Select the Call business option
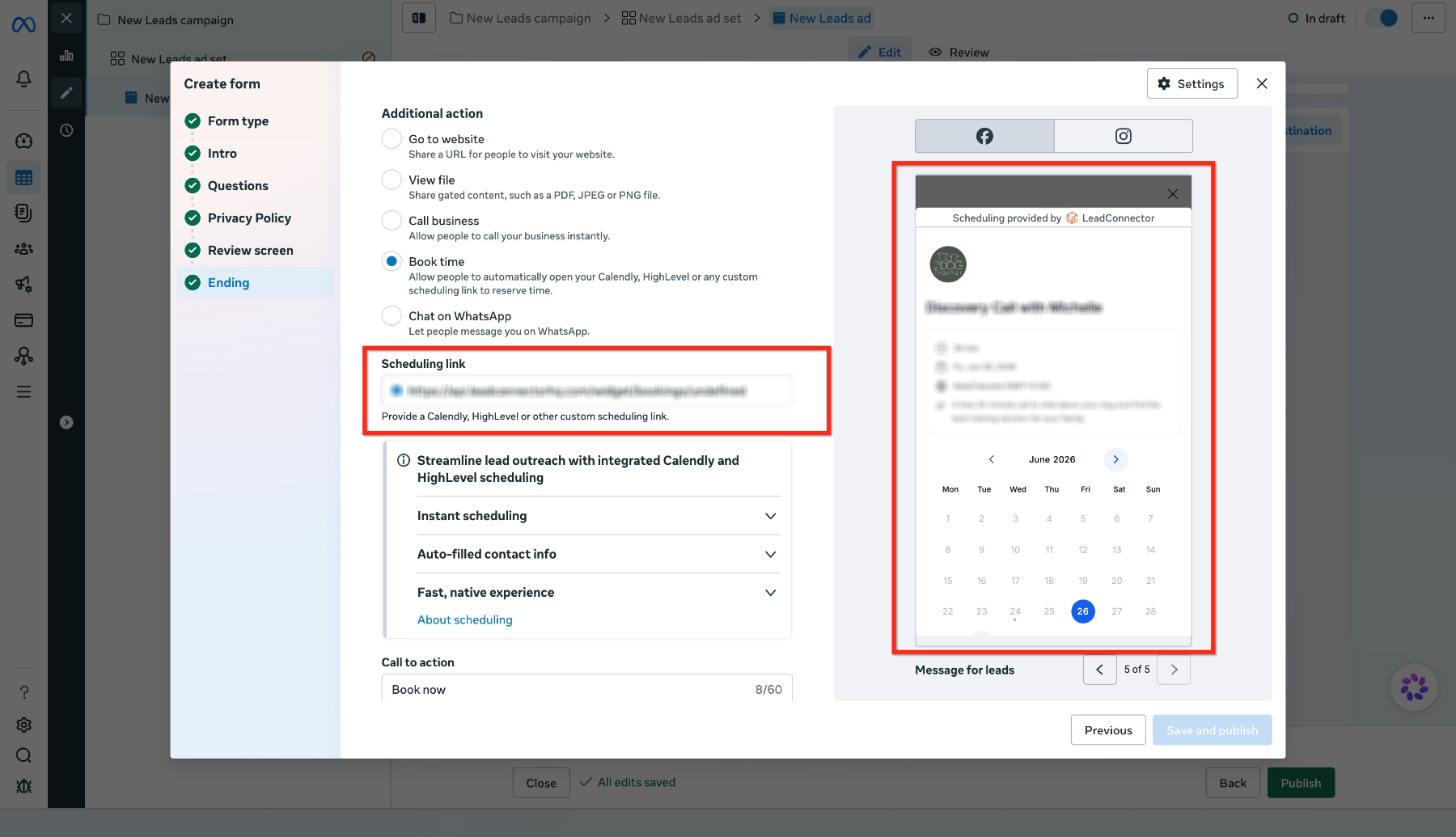1456x837 pixels. pyautogui.click(x=392, y=220)
